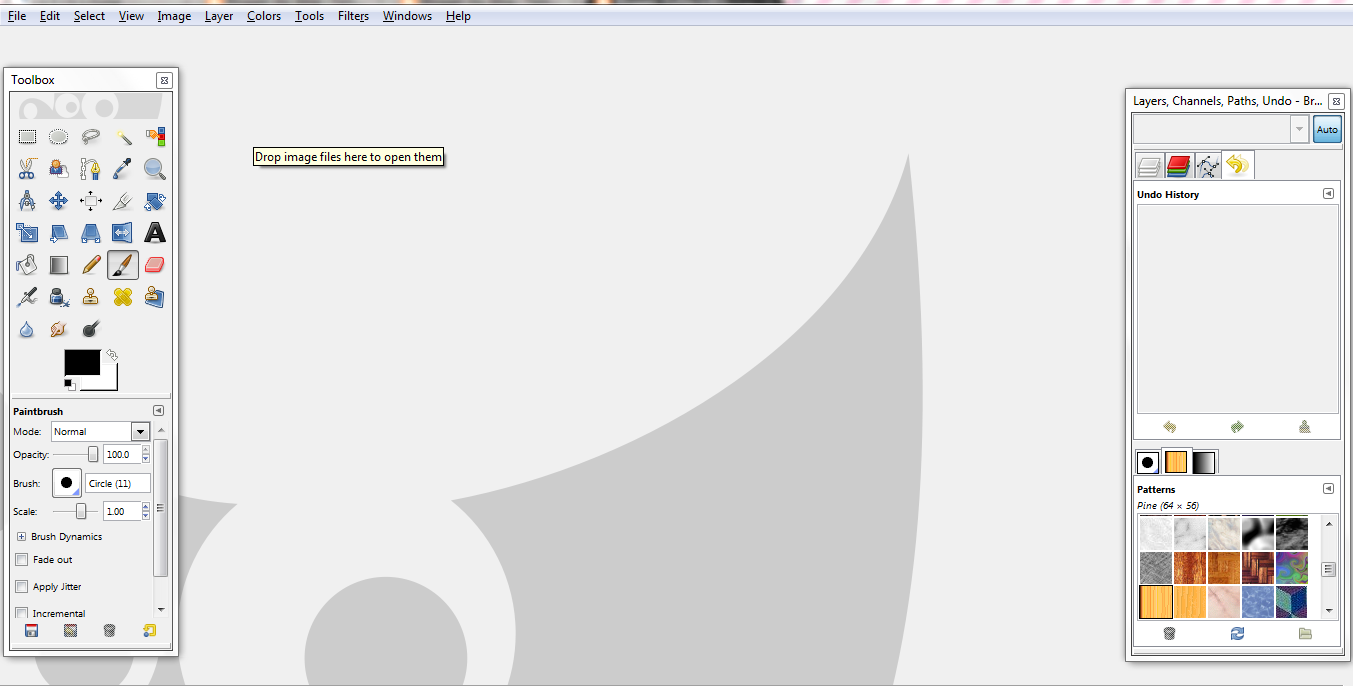Open the Windows menu
This screenshot has height=686, width=1353.
pyautogui.click(x=407, y=16)
